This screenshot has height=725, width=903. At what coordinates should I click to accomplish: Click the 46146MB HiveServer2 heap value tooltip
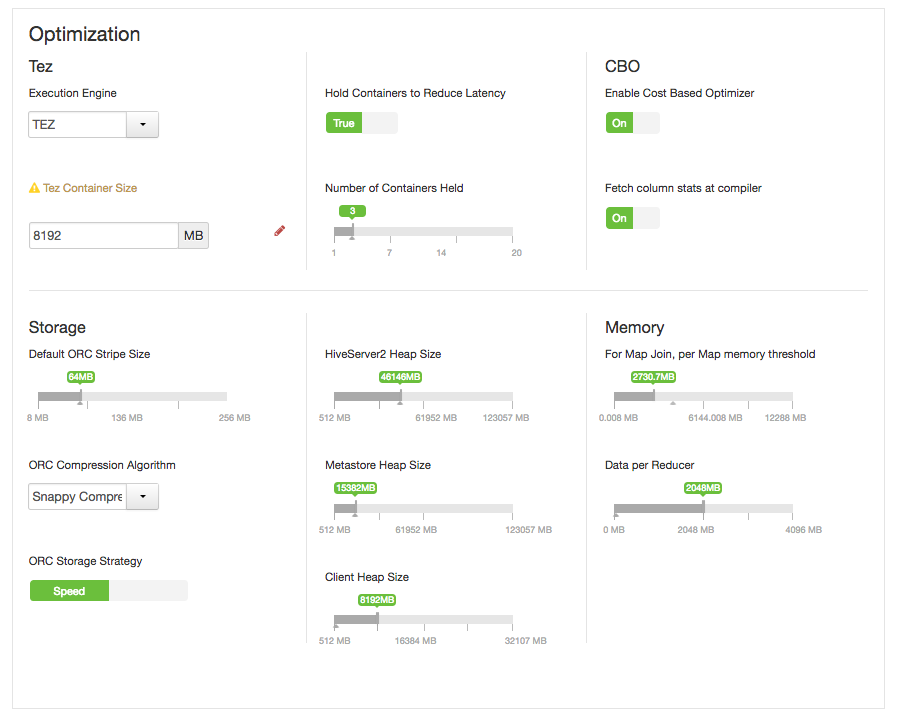(400, 377)
